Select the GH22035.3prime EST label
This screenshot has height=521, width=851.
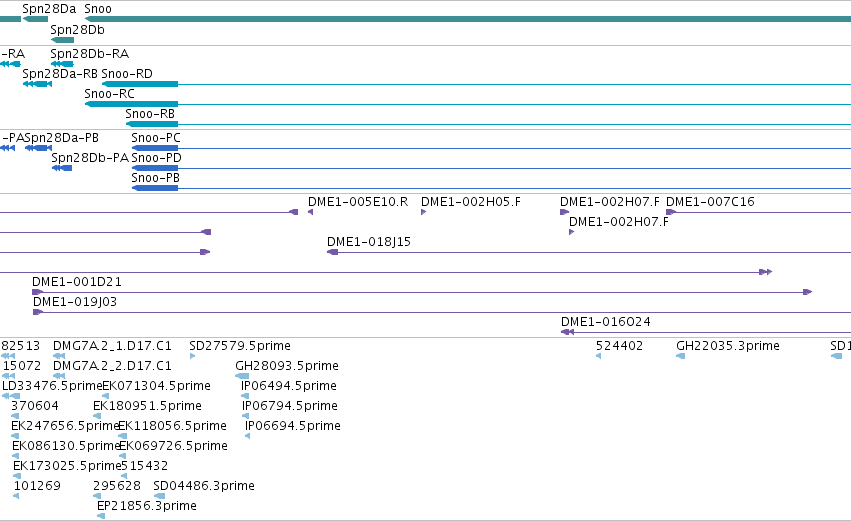click(x=728, y=346)
